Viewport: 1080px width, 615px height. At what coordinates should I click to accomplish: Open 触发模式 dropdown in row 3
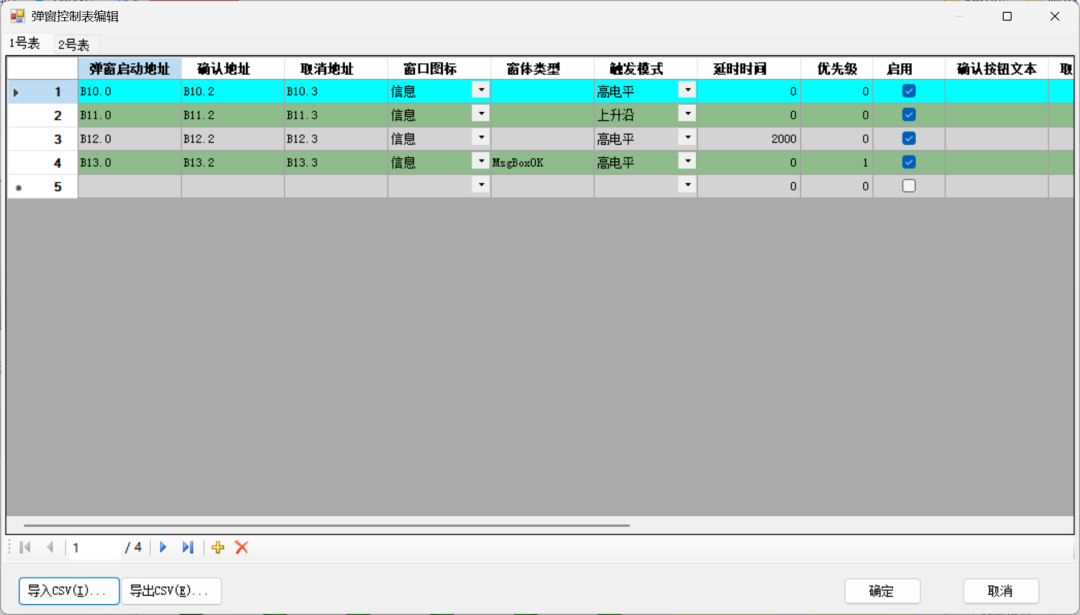coord(687,138)
